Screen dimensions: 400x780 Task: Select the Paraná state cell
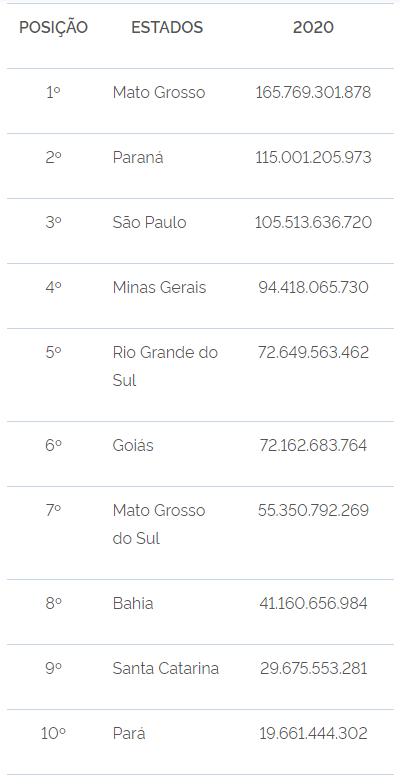(138, 157)
